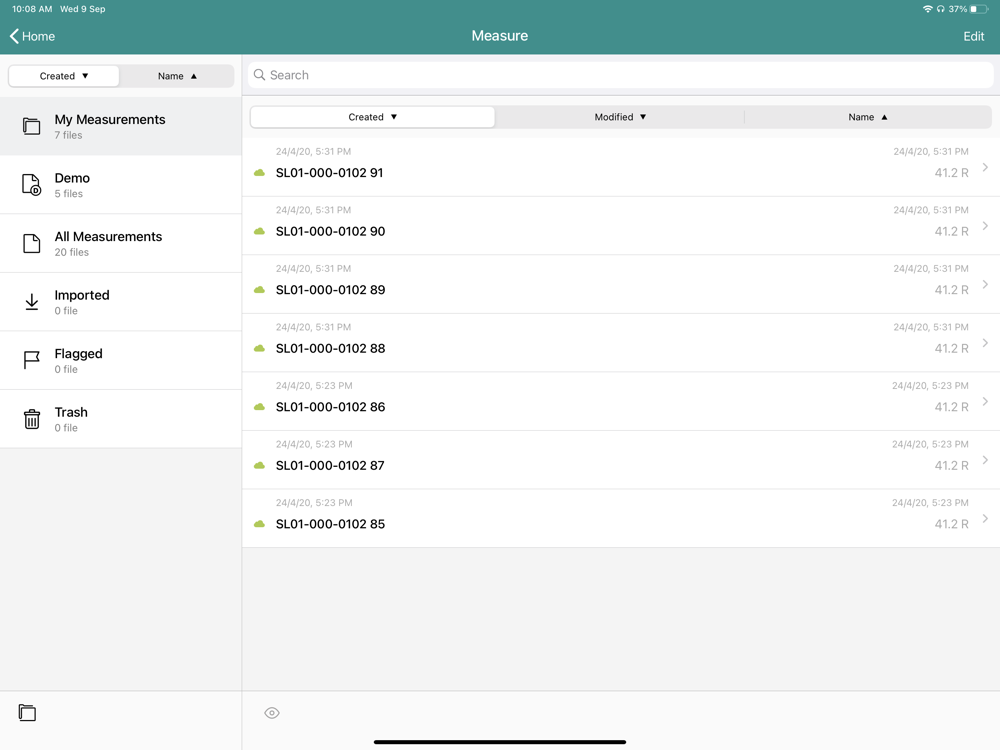The width and height of the screenshot is (1000, 750).
Task: Open the Imported folder
Action: tap(121, 302)
